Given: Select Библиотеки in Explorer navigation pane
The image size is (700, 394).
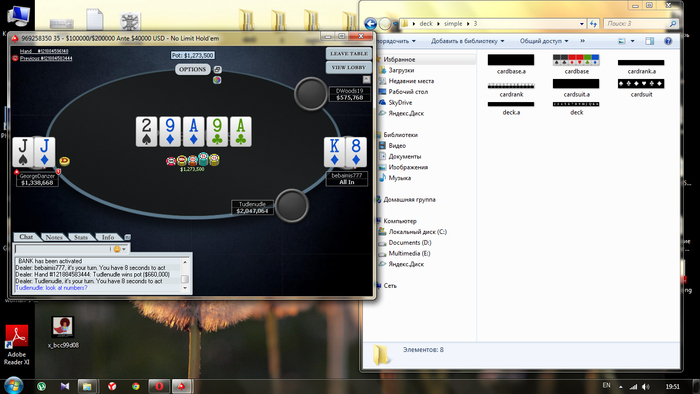Looking at the screenshot, I should 400,135.
